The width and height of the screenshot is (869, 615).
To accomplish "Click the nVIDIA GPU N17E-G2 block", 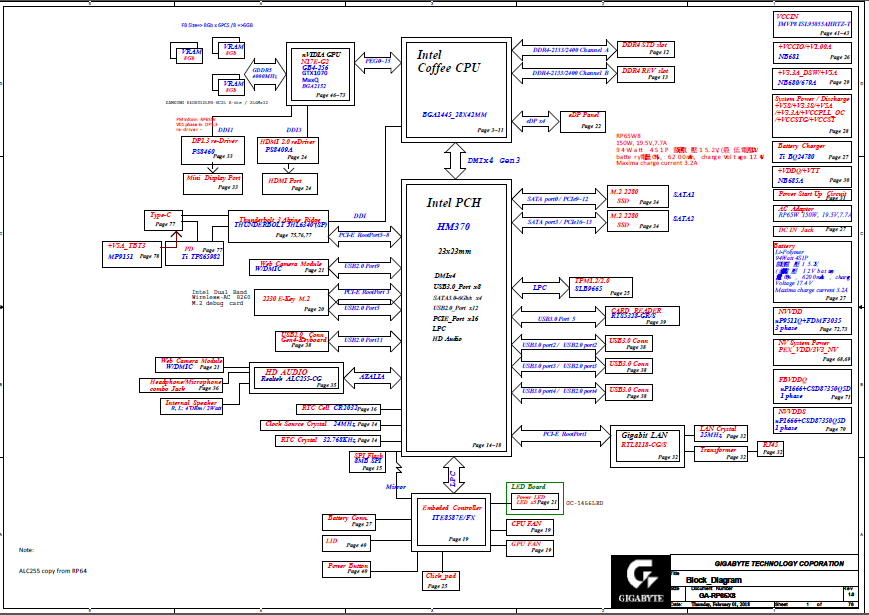I will click(x=320, y=74).
